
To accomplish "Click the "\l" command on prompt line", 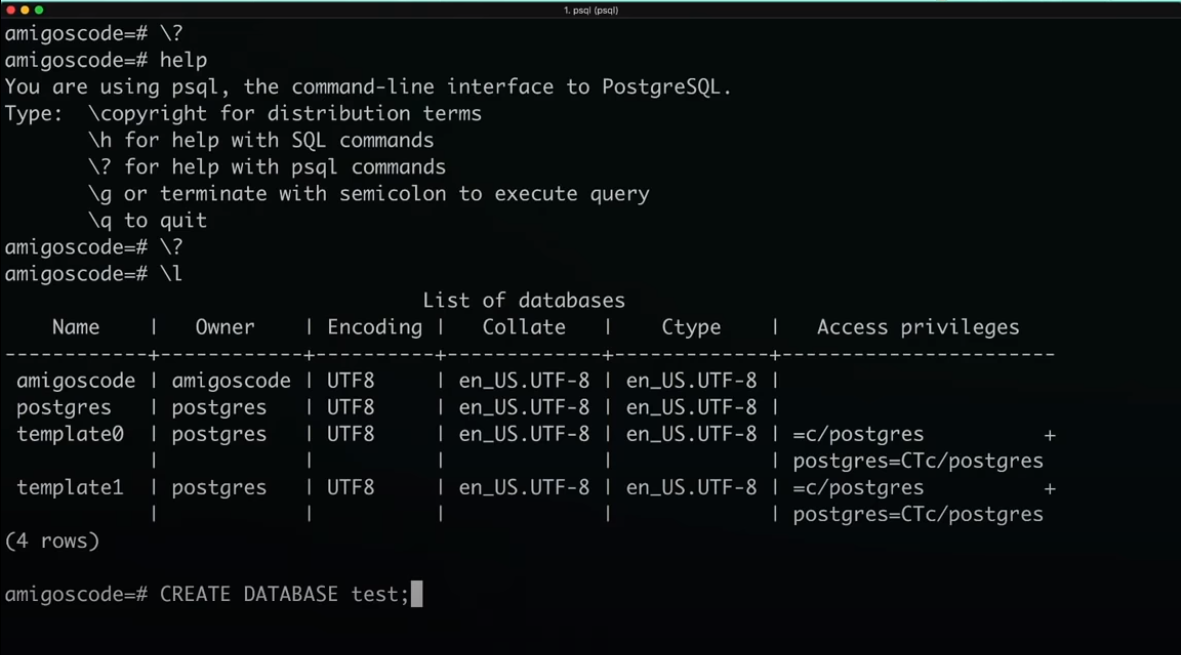I will pos(171,274).
